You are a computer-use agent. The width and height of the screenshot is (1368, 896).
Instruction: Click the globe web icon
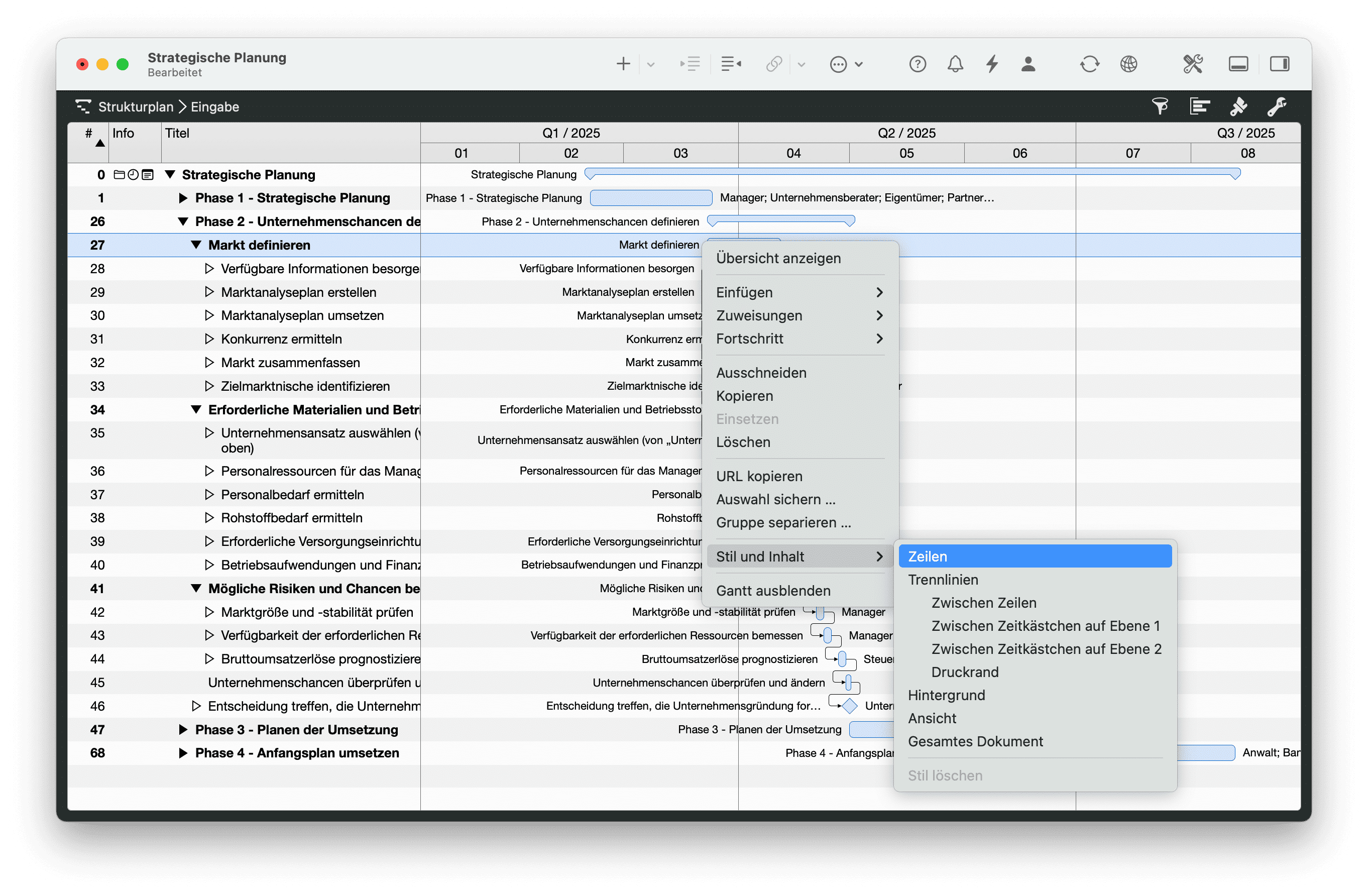coord(1128,64)
